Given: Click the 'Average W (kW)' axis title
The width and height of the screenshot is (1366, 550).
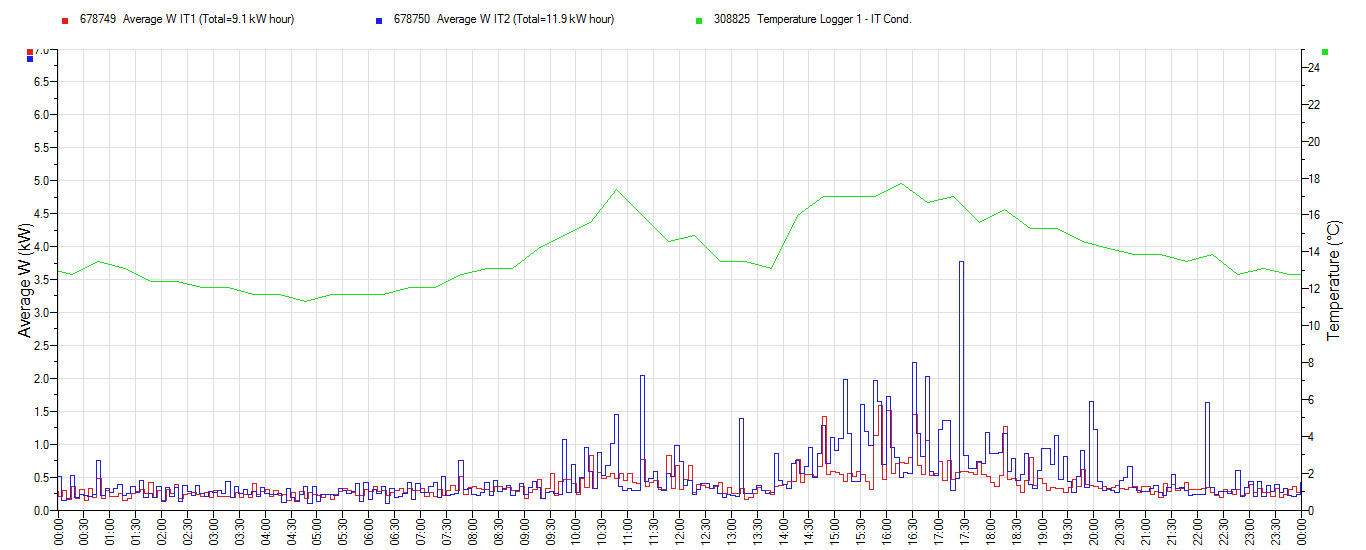Looking at the screenshot, I should pyautogui.click(x=25, y=279).
